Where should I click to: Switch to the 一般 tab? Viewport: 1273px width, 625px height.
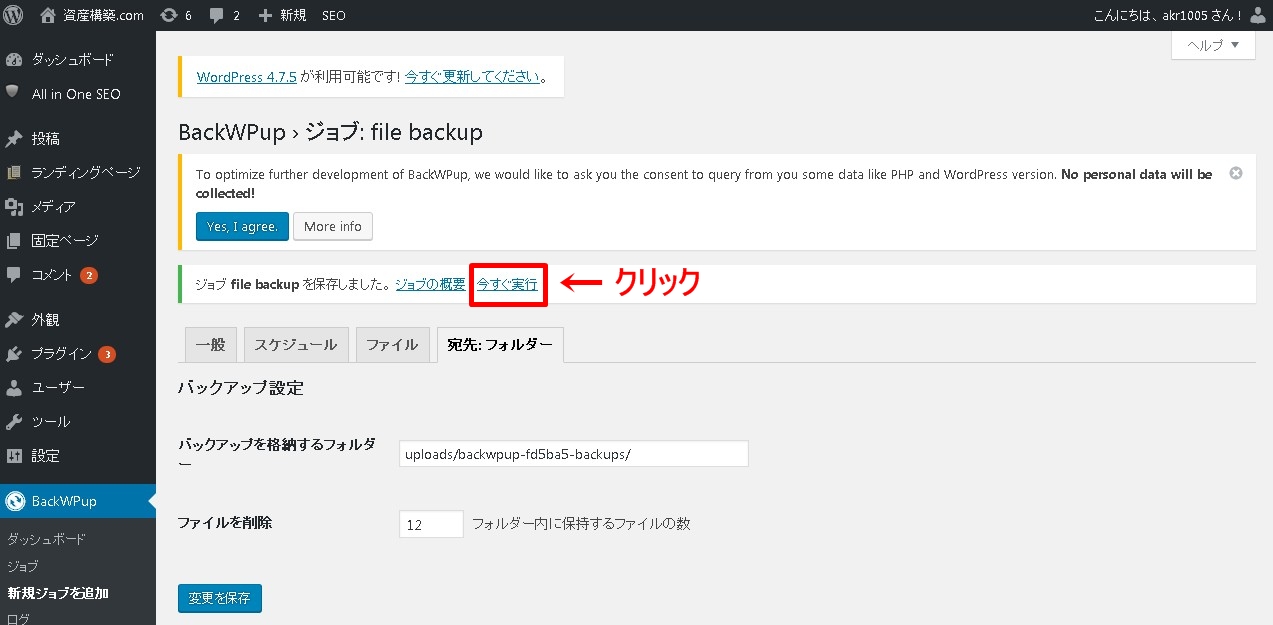210,344
